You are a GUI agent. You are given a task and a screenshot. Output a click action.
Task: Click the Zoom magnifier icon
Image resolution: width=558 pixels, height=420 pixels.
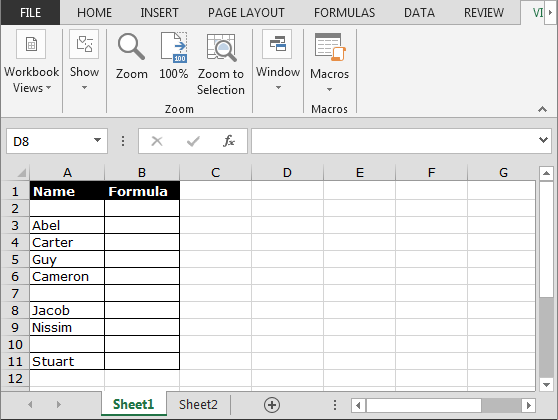click(x=131, y=46)
